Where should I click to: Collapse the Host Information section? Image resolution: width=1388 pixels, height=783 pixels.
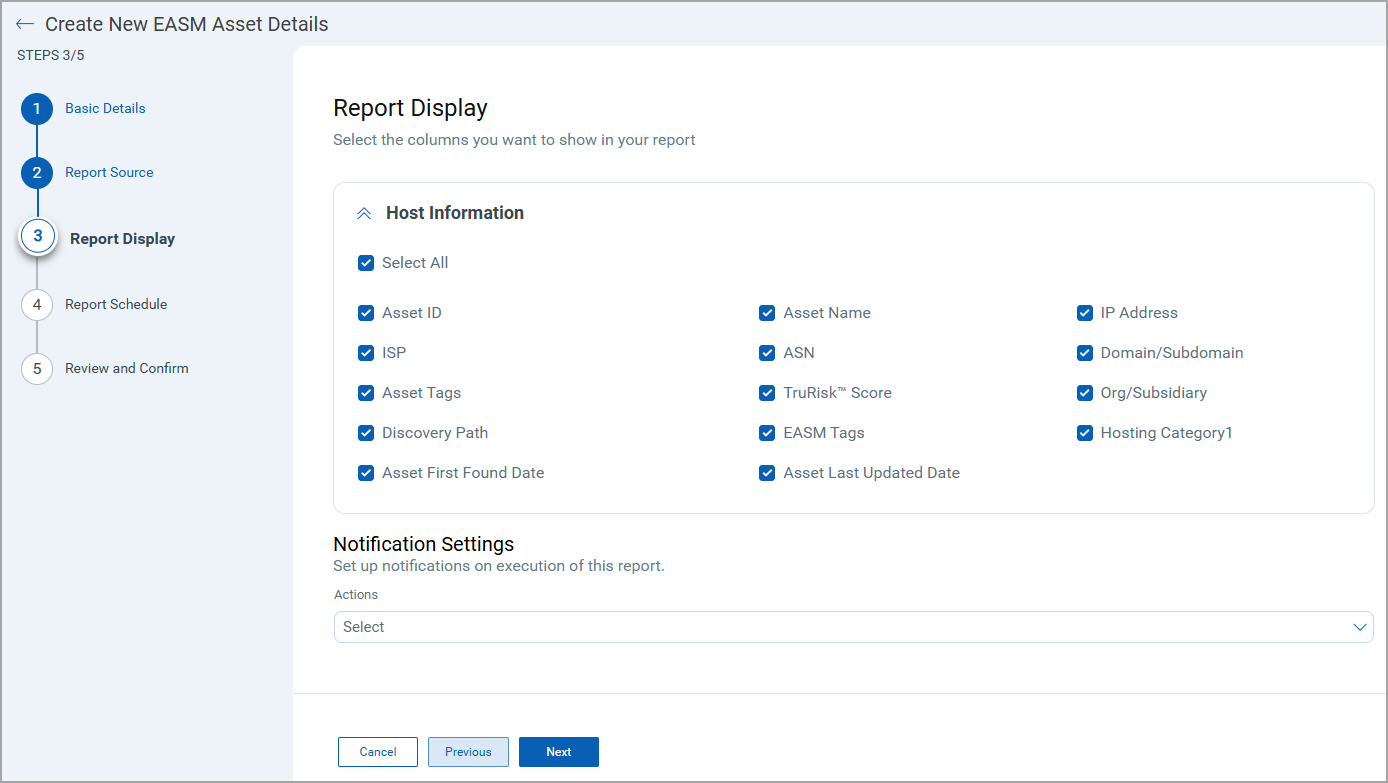click(365, 213)
